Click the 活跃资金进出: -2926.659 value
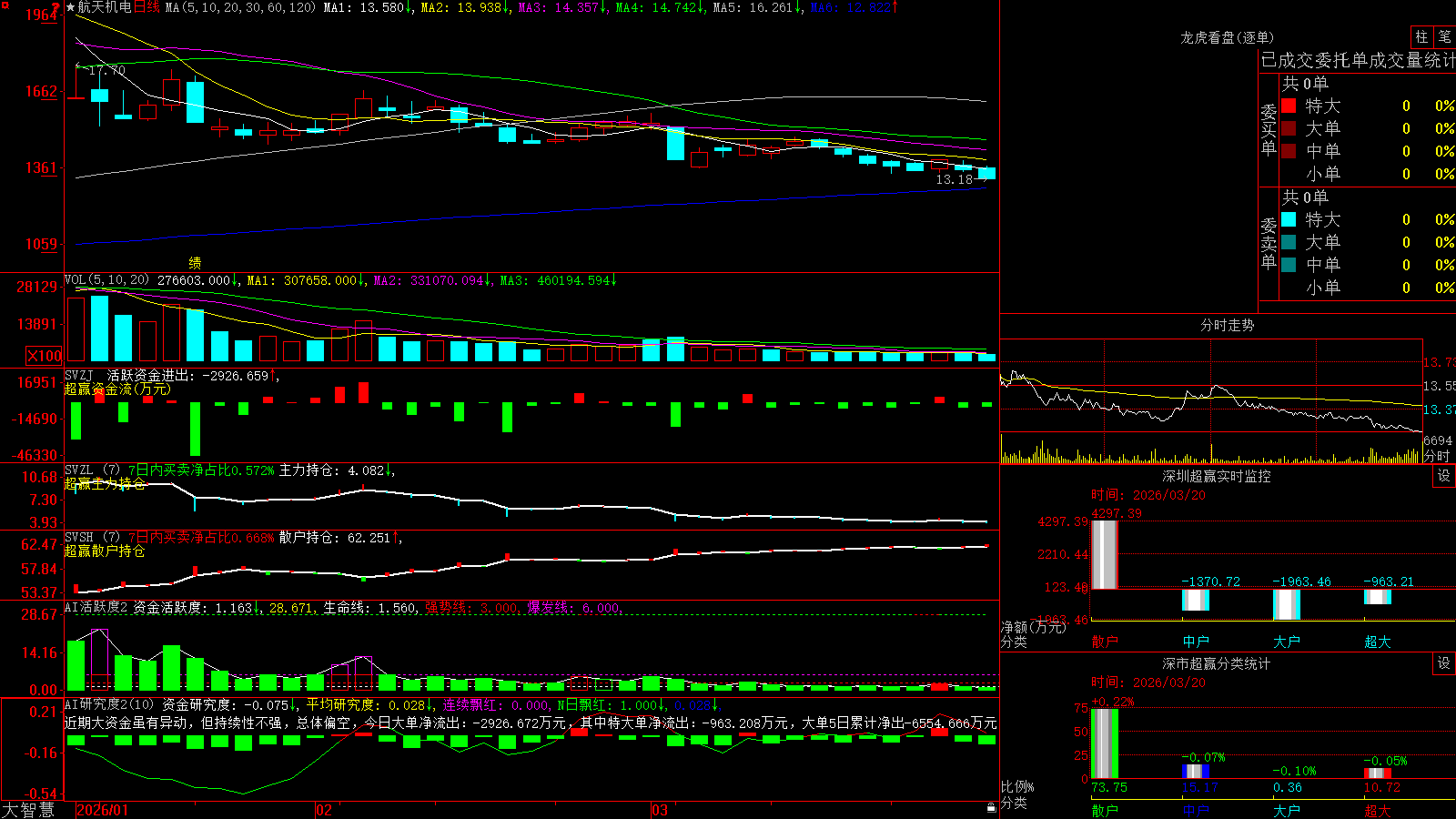This screenshot has width=1456, height=819. 188,375
